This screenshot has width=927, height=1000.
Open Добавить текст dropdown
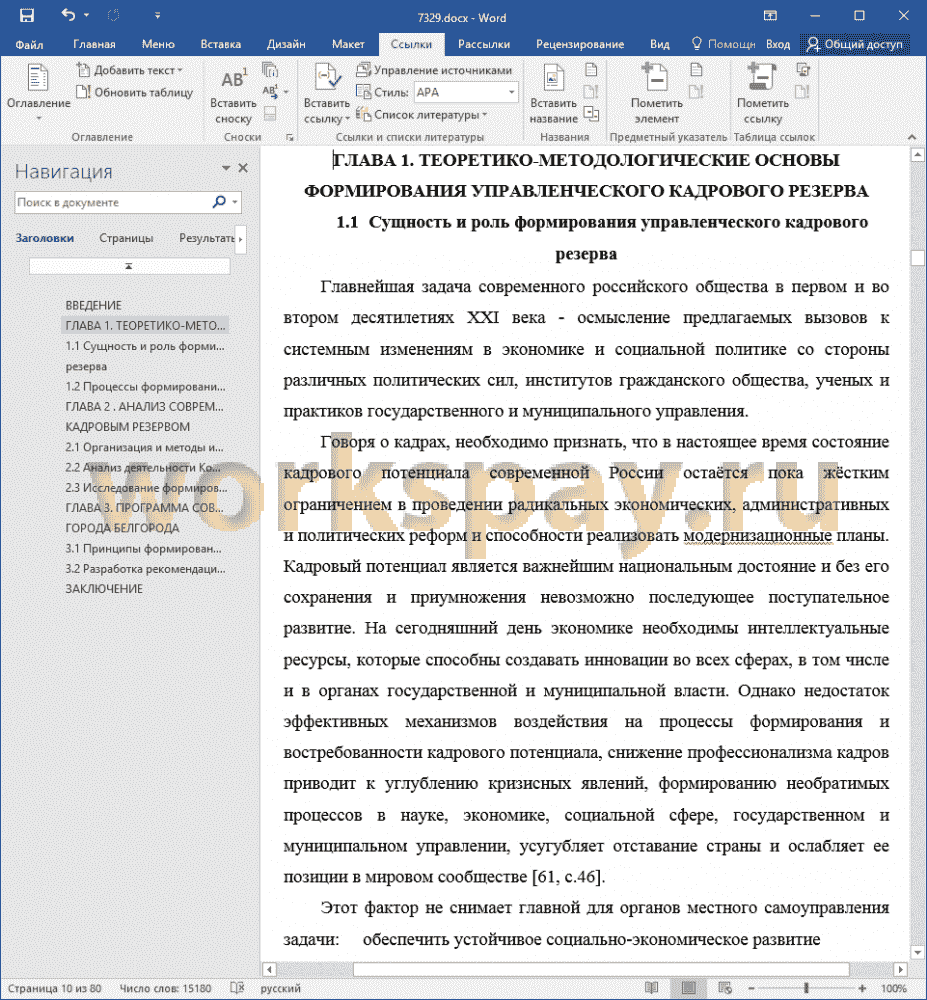coord(129,70)
